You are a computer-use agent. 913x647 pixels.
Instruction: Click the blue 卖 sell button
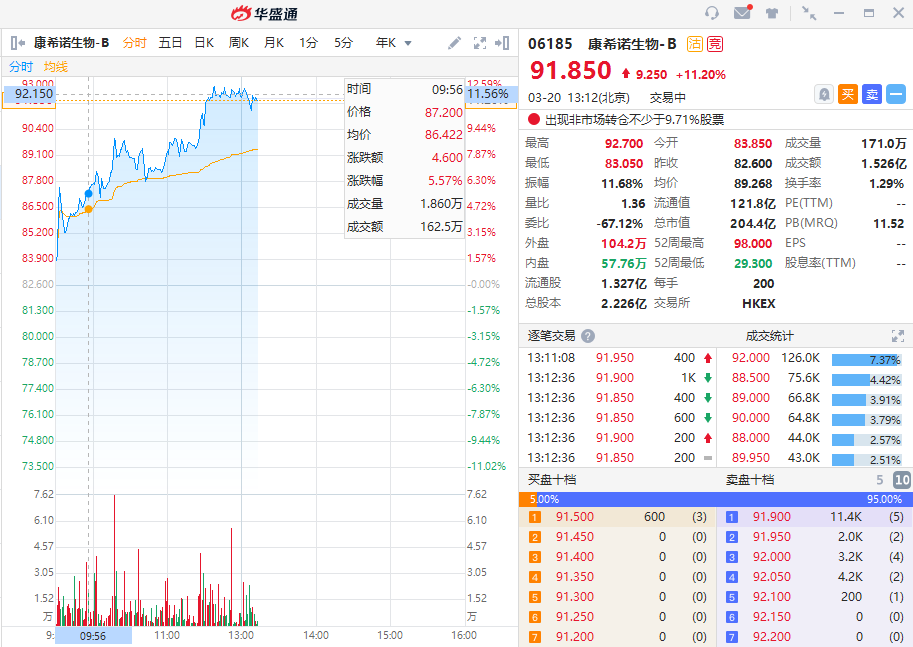tap(872, 94)
